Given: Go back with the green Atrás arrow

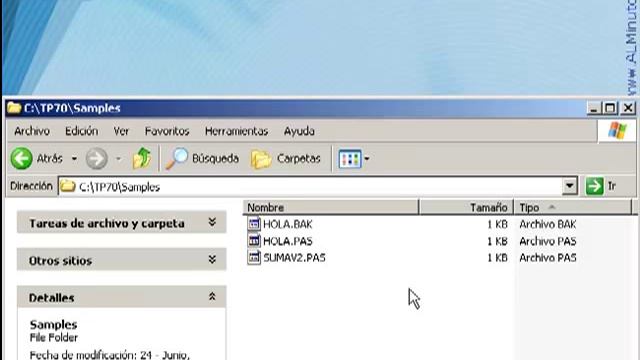Looking at the screenshot, I should [x=21, y=158].
